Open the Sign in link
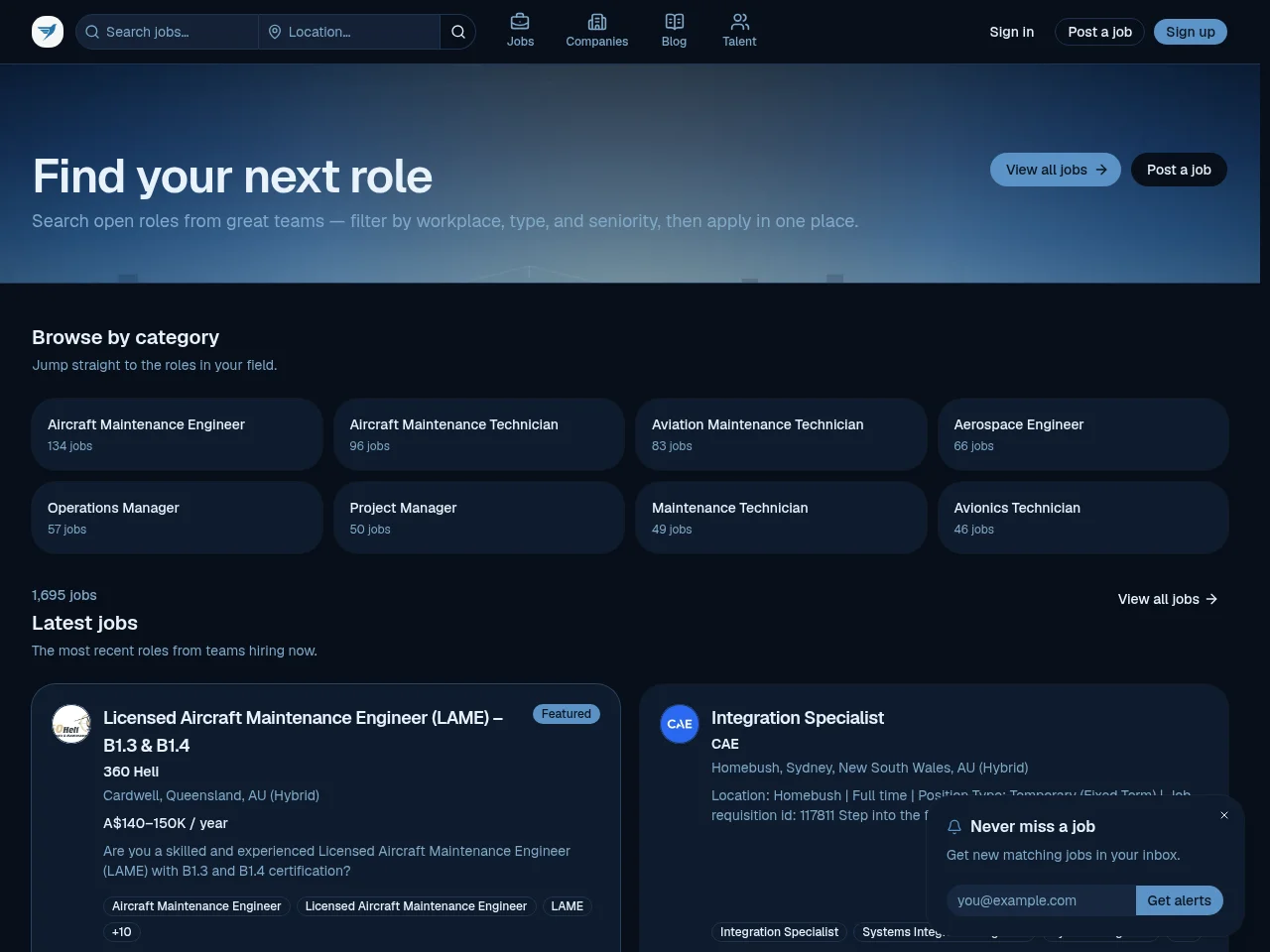1270x952 pixels. [x=1011, y=32]
